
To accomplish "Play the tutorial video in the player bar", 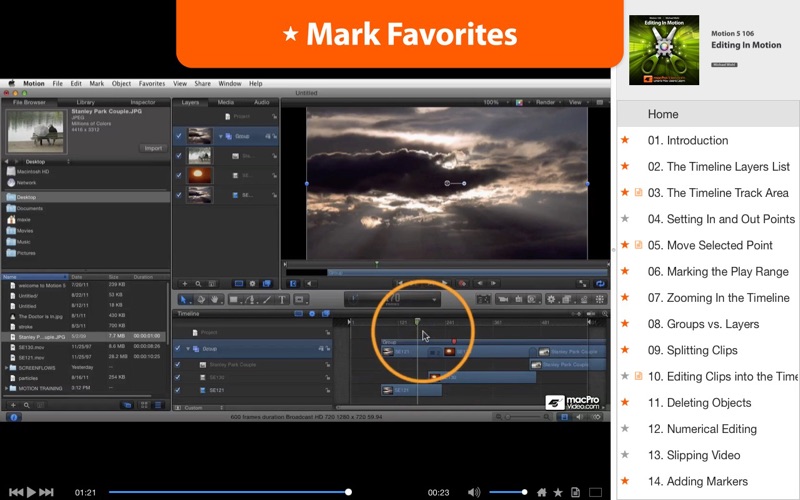I will [x=31, y=492].
